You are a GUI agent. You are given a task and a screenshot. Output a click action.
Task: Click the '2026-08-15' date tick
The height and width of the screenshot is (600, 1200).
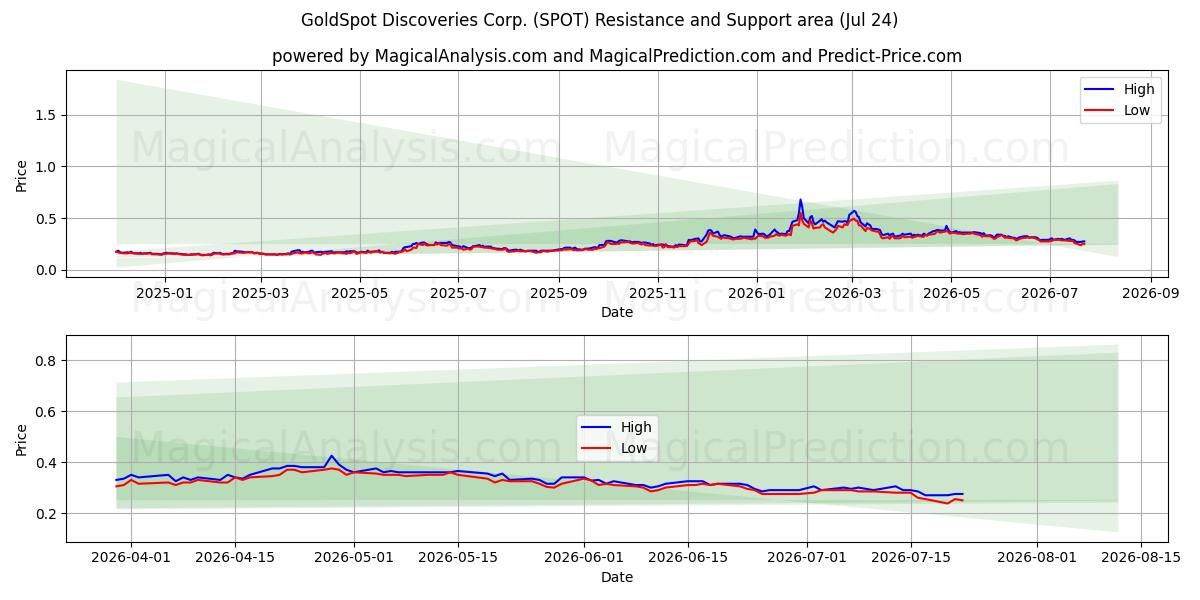[x=1142, y=558]
